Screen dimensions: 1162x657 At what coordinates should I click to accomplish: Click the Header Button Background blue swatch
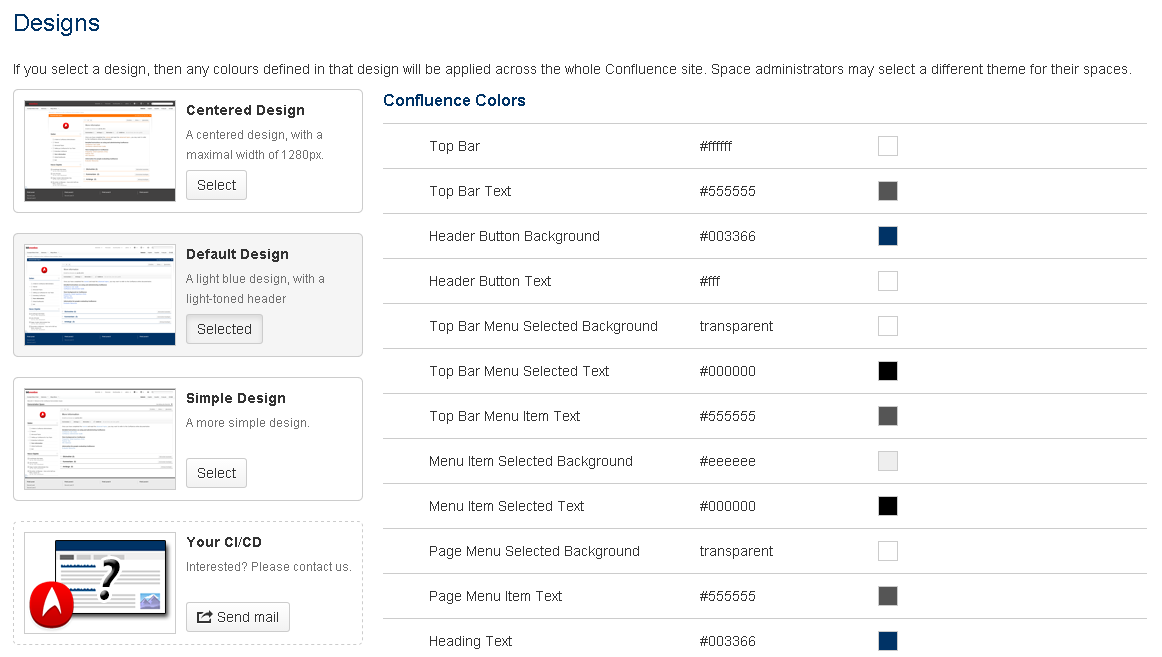(888, 236)
